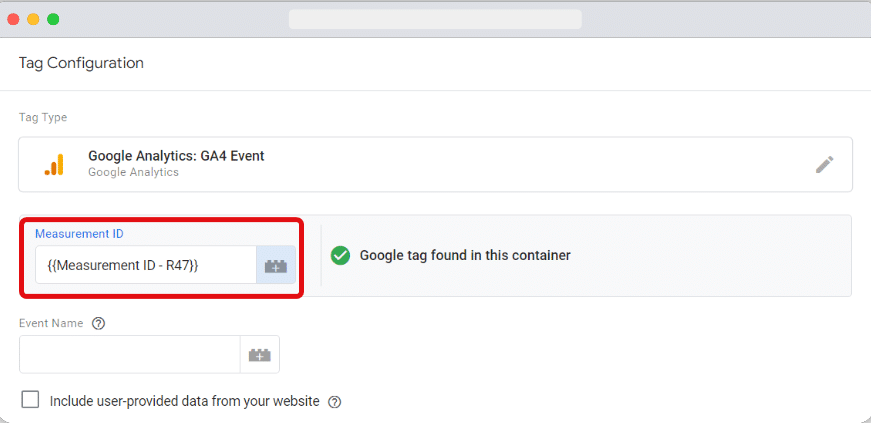Image resolution: width=871 pixels, height=423 pixels.
Task: Click the green checkmark status icon
Action: (x=341, y=256)
